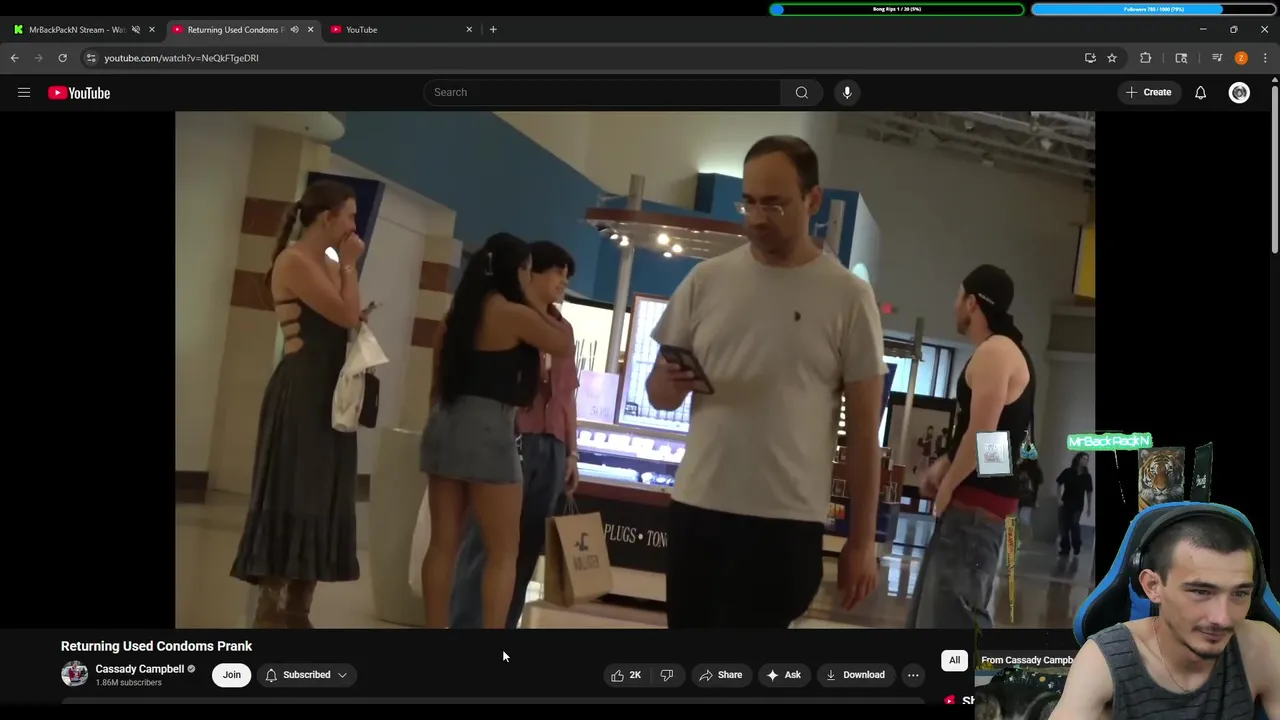Screen dimensions: 1280x720
Task: Like the video with thumbs up
Action: click(626, 675)
